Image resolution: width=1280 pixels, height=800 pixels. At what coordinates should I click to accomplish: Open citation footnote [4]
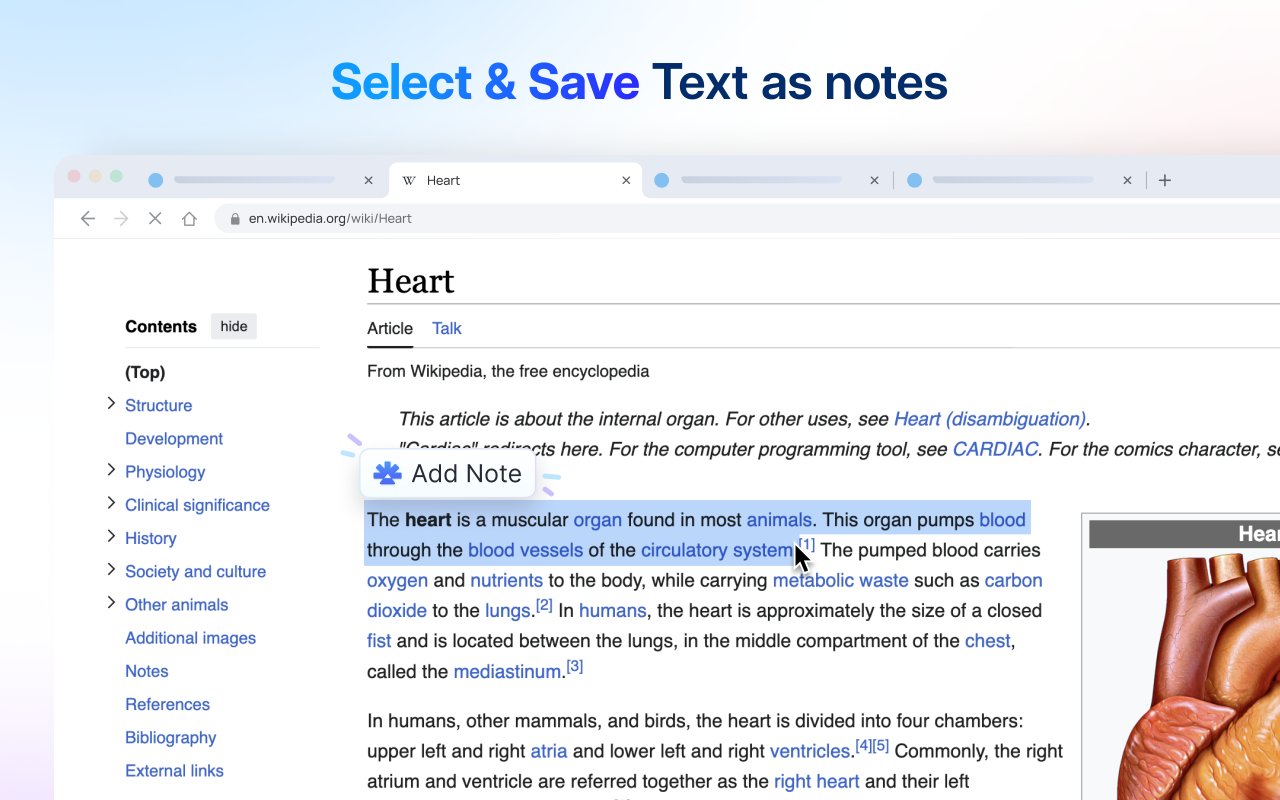coord(864,745)
